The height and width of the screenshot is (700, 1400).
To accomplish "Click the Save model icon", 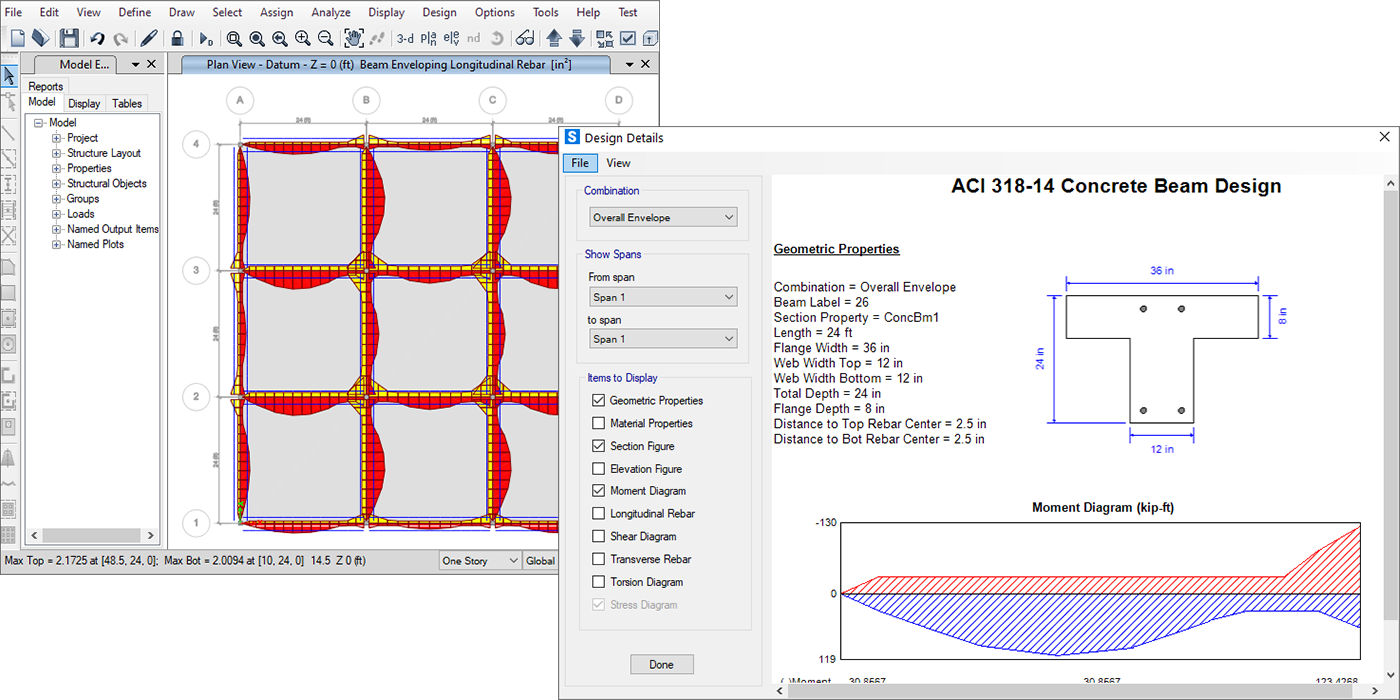I will pos(69,38).
